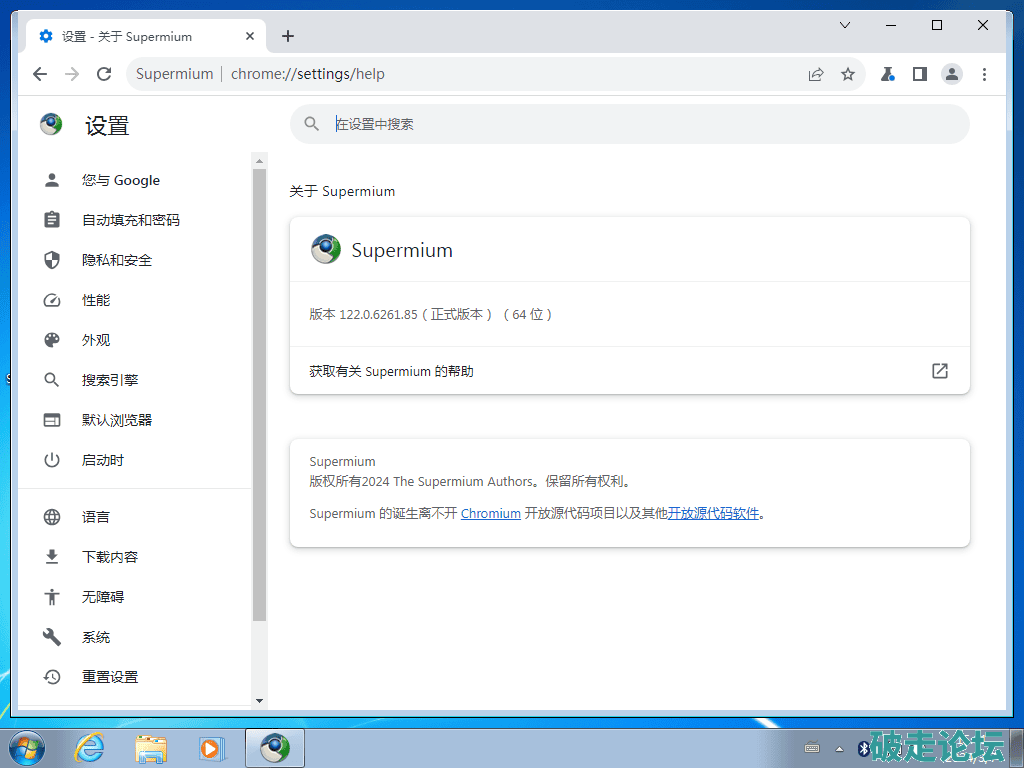Screen dimensions: 1024x768
Task: Close the Settings tab
Action: pos(250,37)
